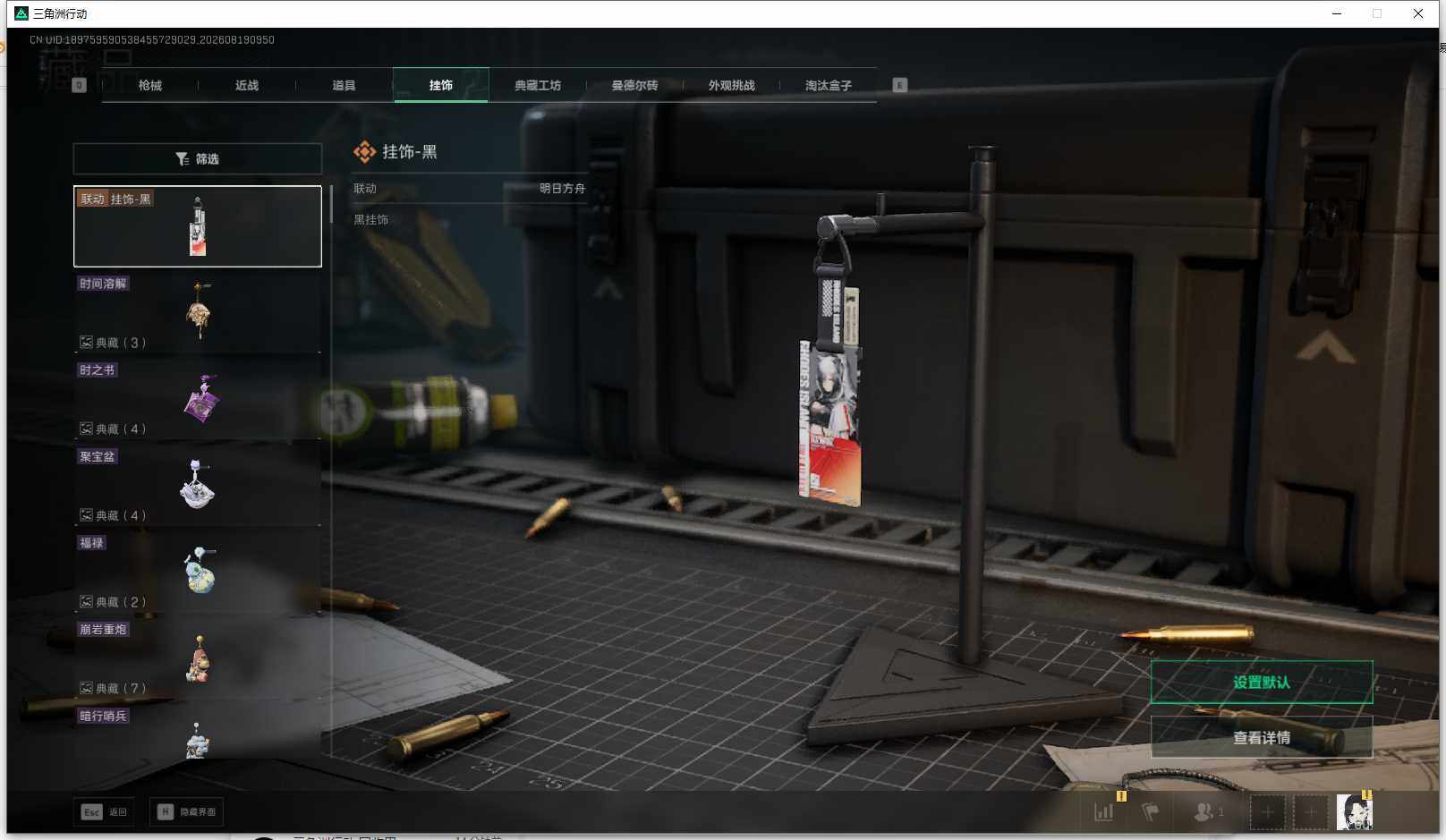Click the 黑挂饰 description text
1446x840 pixels.
tap(371, 220)
